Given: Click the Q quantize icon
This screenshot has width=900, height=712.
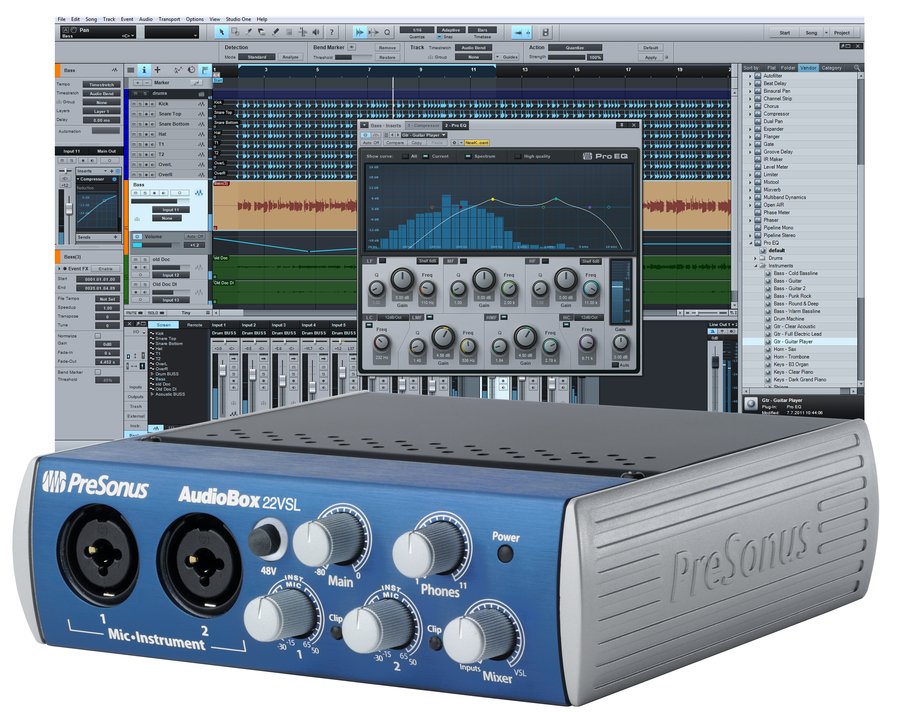Looking at the screenshot, I should coord(387,33).
